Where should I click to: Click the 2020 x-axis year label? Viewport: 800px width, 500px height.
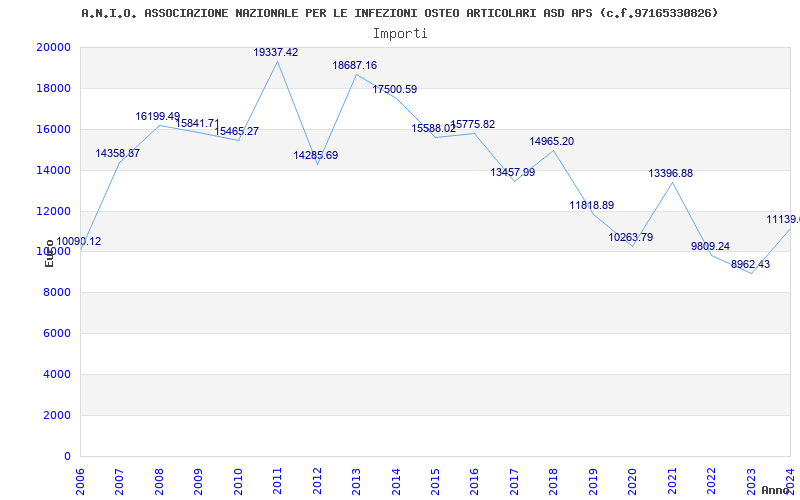(633, 481)
